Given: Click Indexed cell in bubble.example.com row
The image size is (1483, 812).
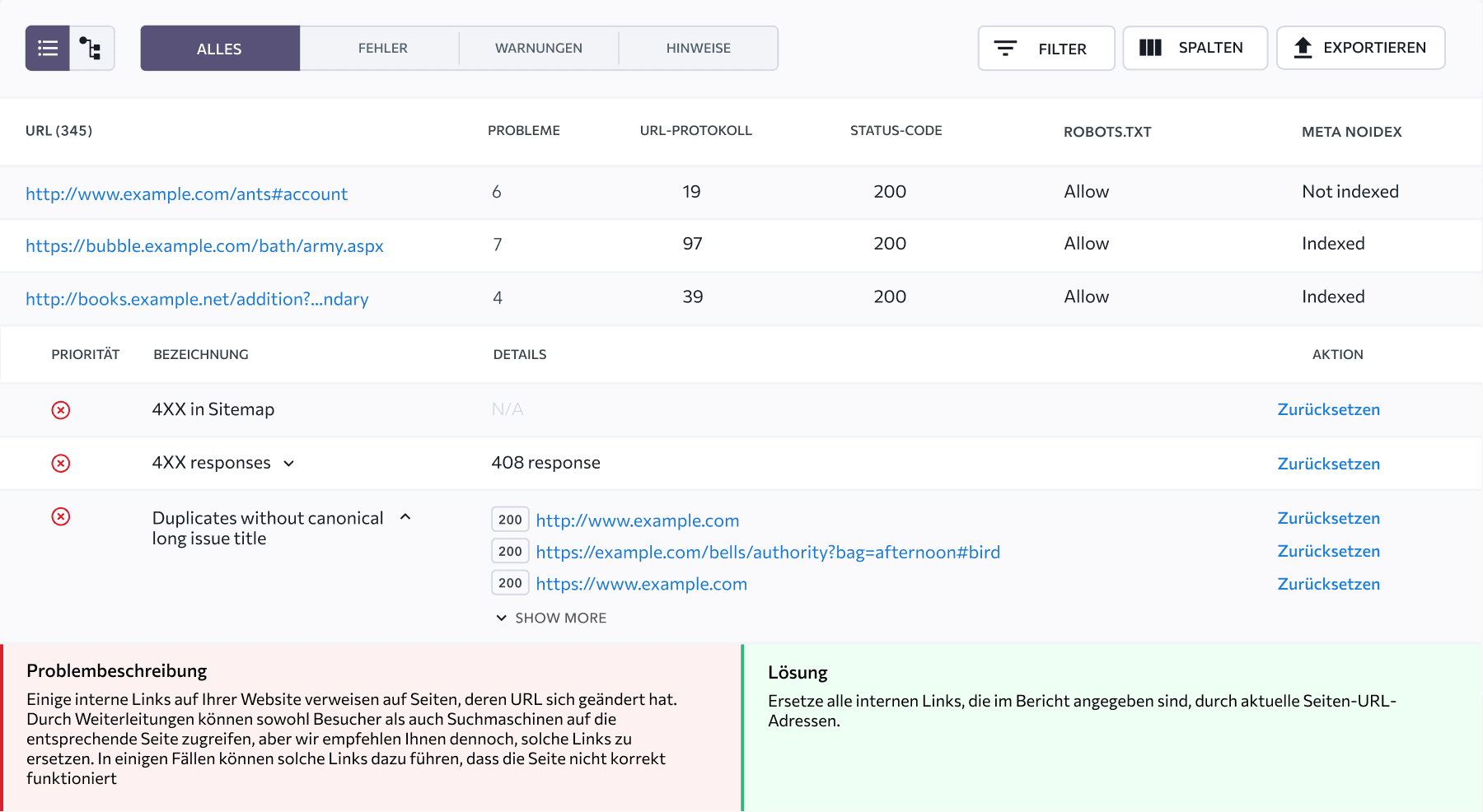Looking at the screenshot, I should pyautogui.click(x=1333, y=244).
